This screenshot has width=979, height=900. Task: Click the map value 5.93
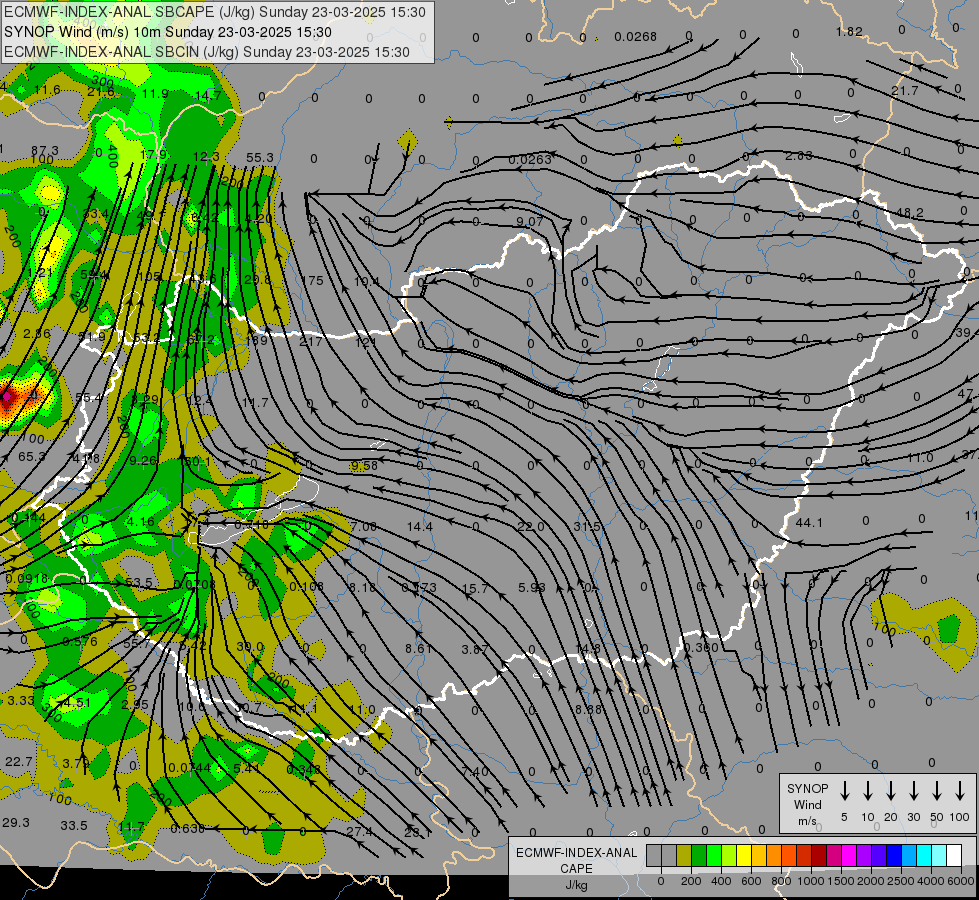click(531, 587)
